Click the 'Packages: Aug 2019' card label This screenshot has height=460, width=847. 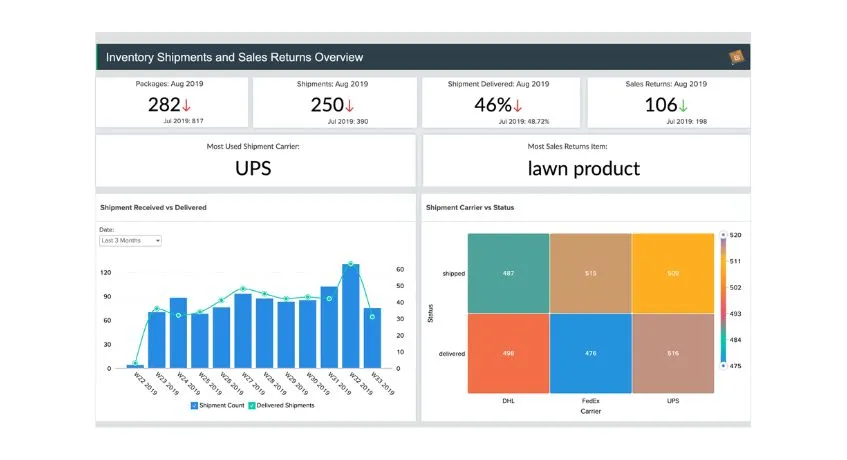[170, 84]
